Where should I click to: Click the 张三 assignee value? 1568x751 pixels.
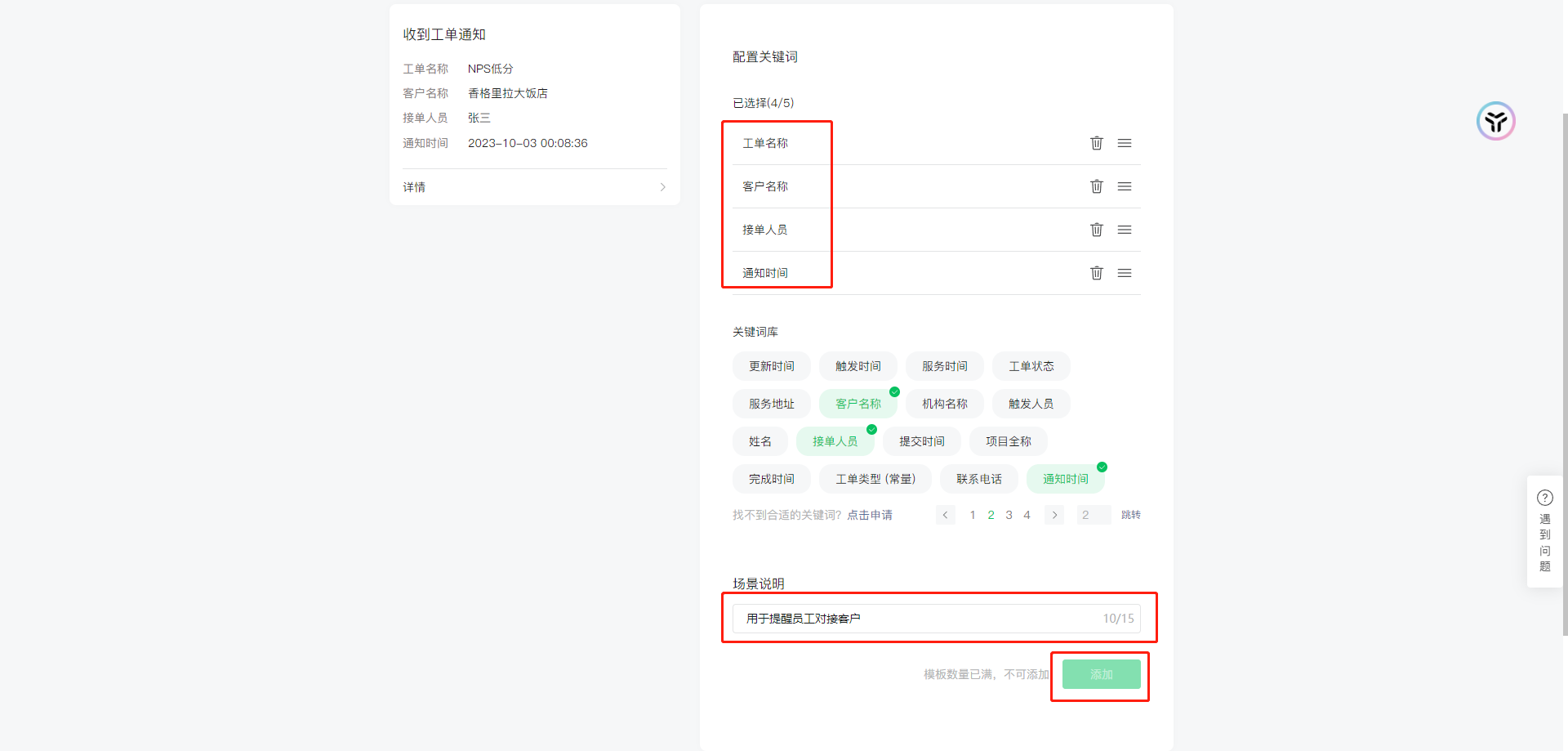(479, 118)
